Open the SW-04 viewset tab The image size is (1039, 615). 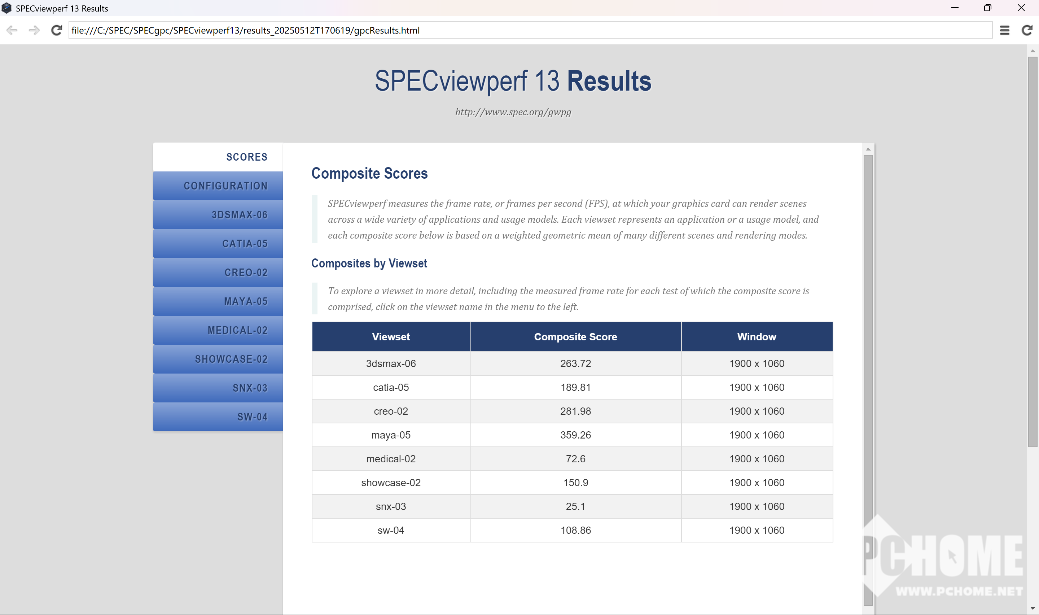(218, 417)
